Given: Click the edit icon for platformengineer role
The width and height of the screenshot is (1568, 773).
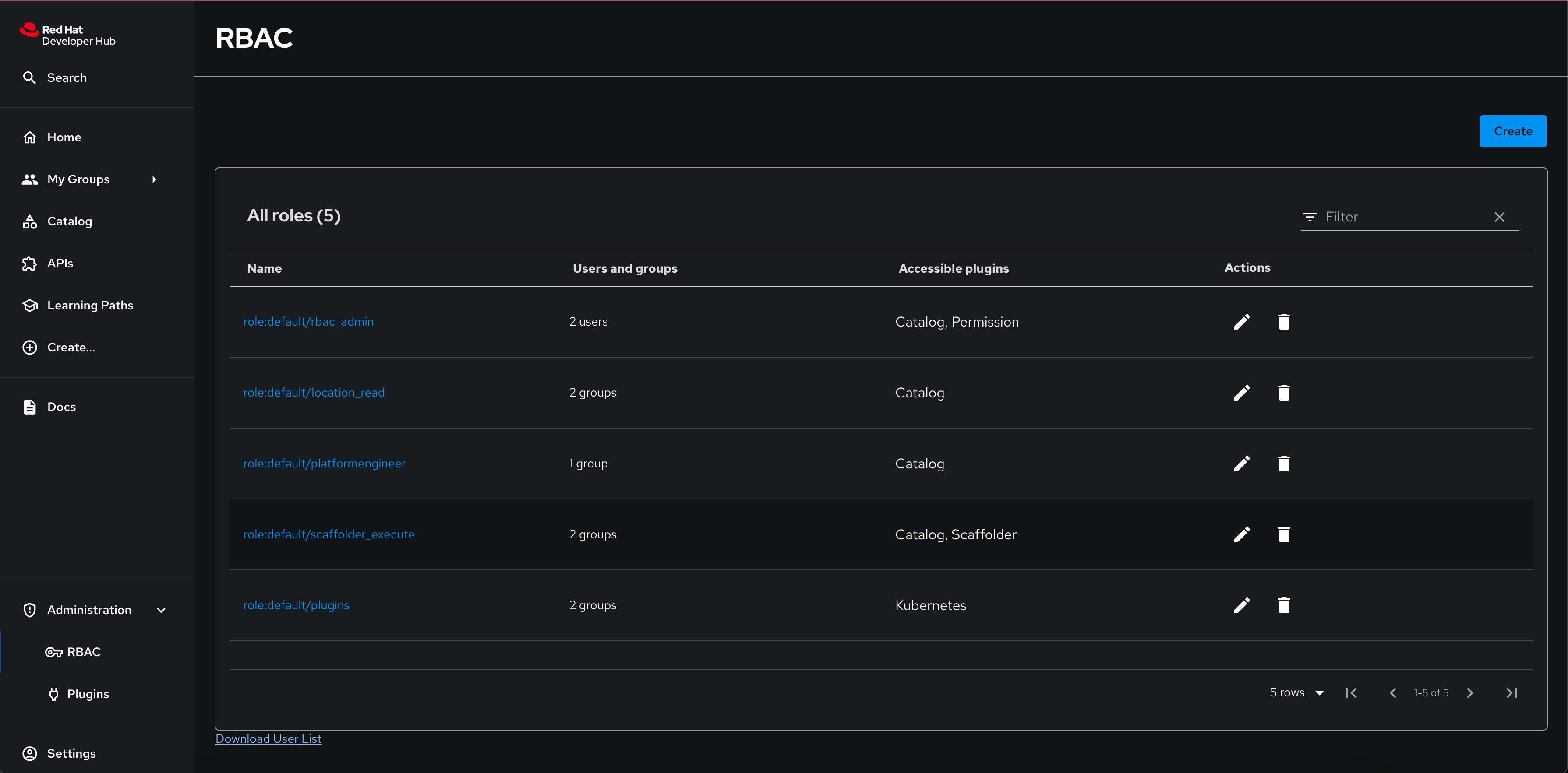Looking at the screenshot, I should click(x=1243, y=463).
